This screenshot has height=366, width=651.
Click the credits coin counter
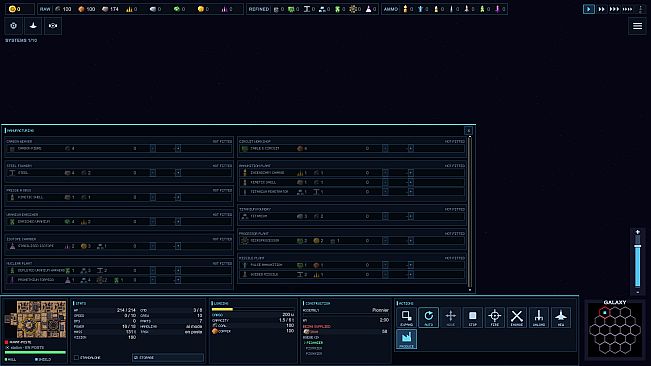click(x=19, y=9)
